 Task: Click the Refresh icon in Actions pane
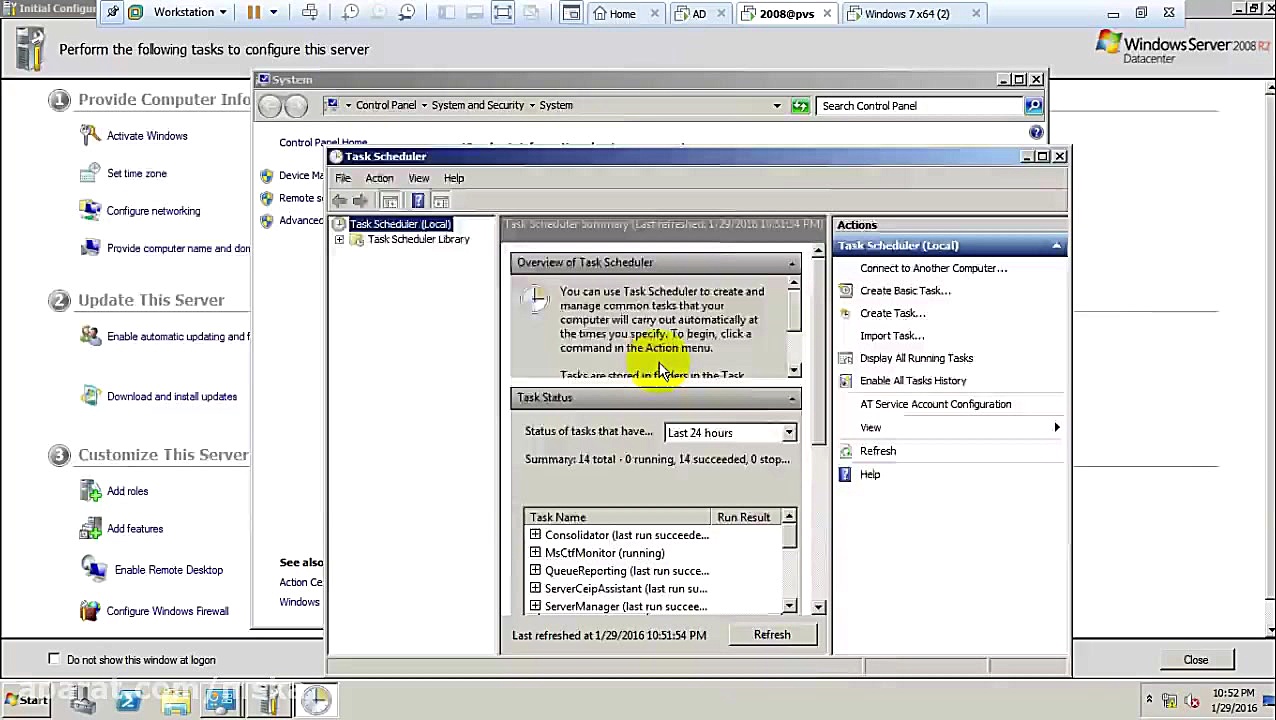[846, 451]
